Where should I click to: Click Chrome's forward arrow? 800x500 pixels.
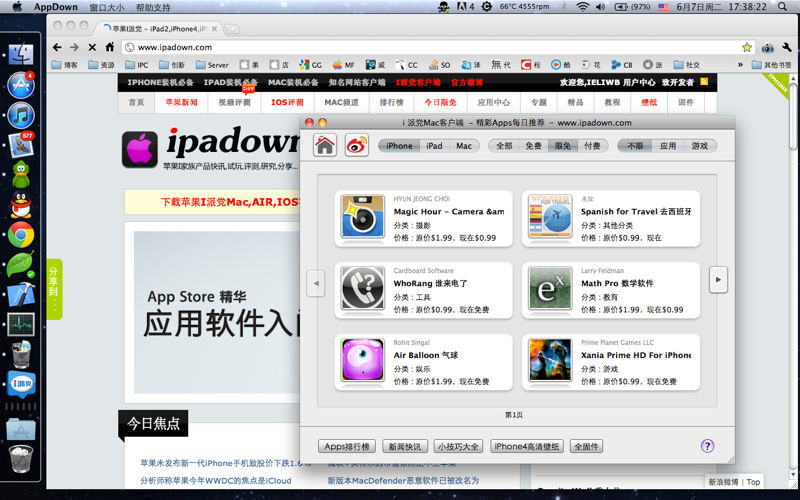[74, 47]
